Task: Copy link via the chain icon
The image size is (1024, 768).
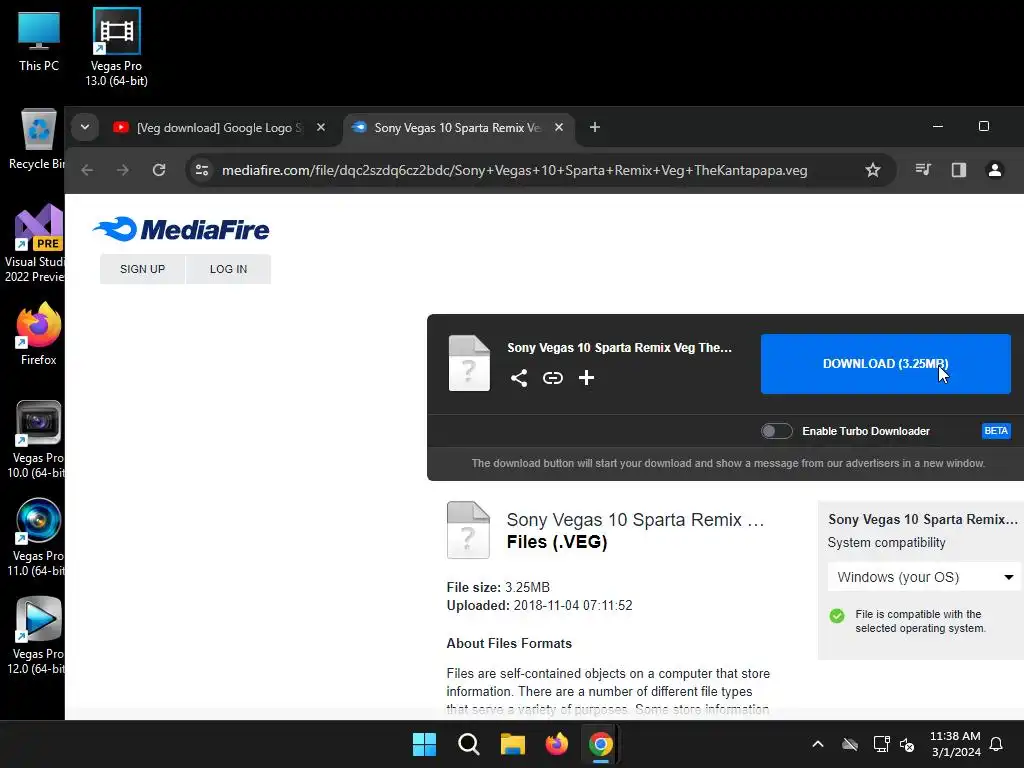Action: coord(552,377)
